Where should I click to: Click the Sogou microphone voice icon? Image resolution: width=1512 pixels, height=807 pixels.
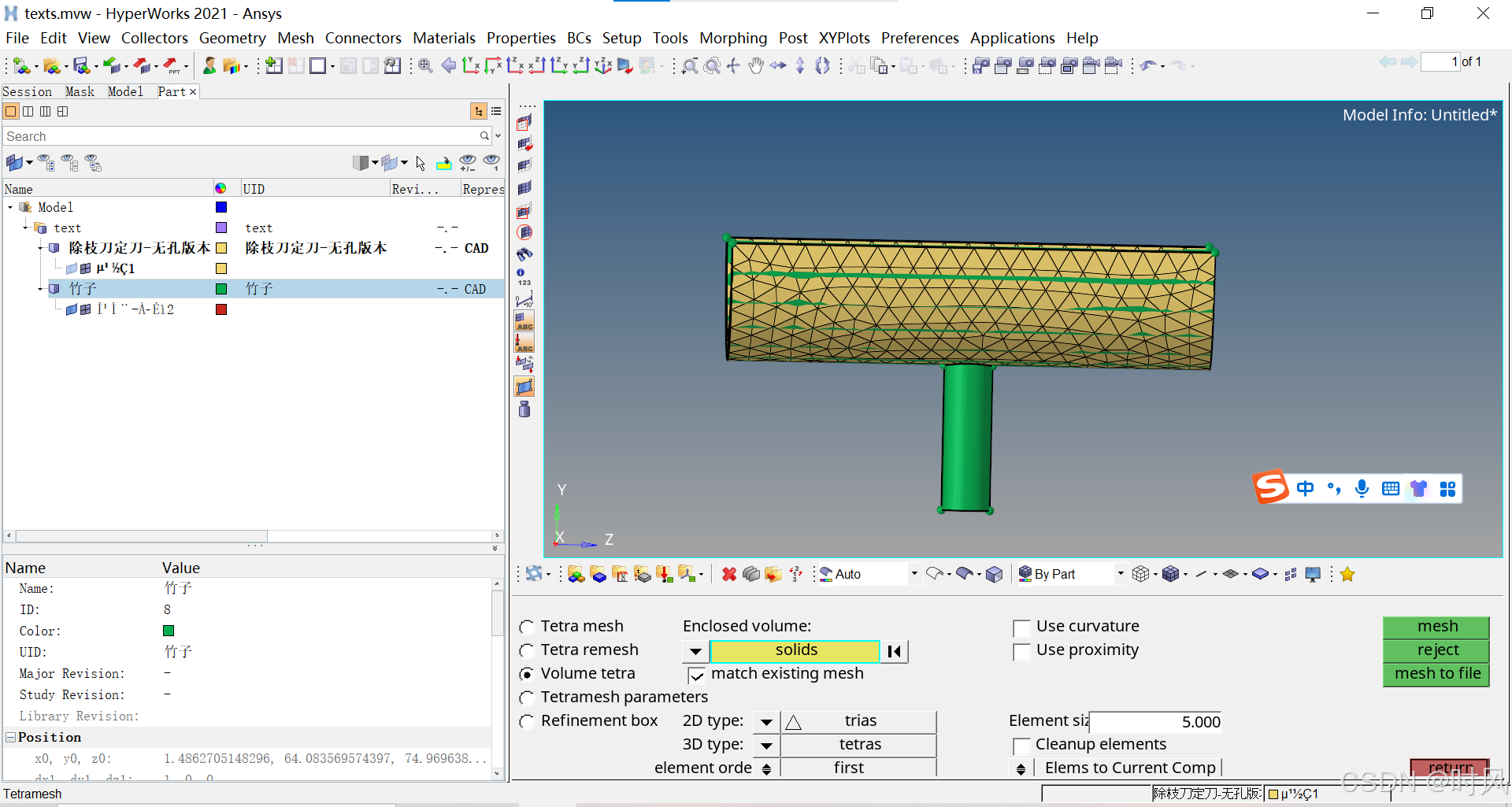tap(1362, 489)
